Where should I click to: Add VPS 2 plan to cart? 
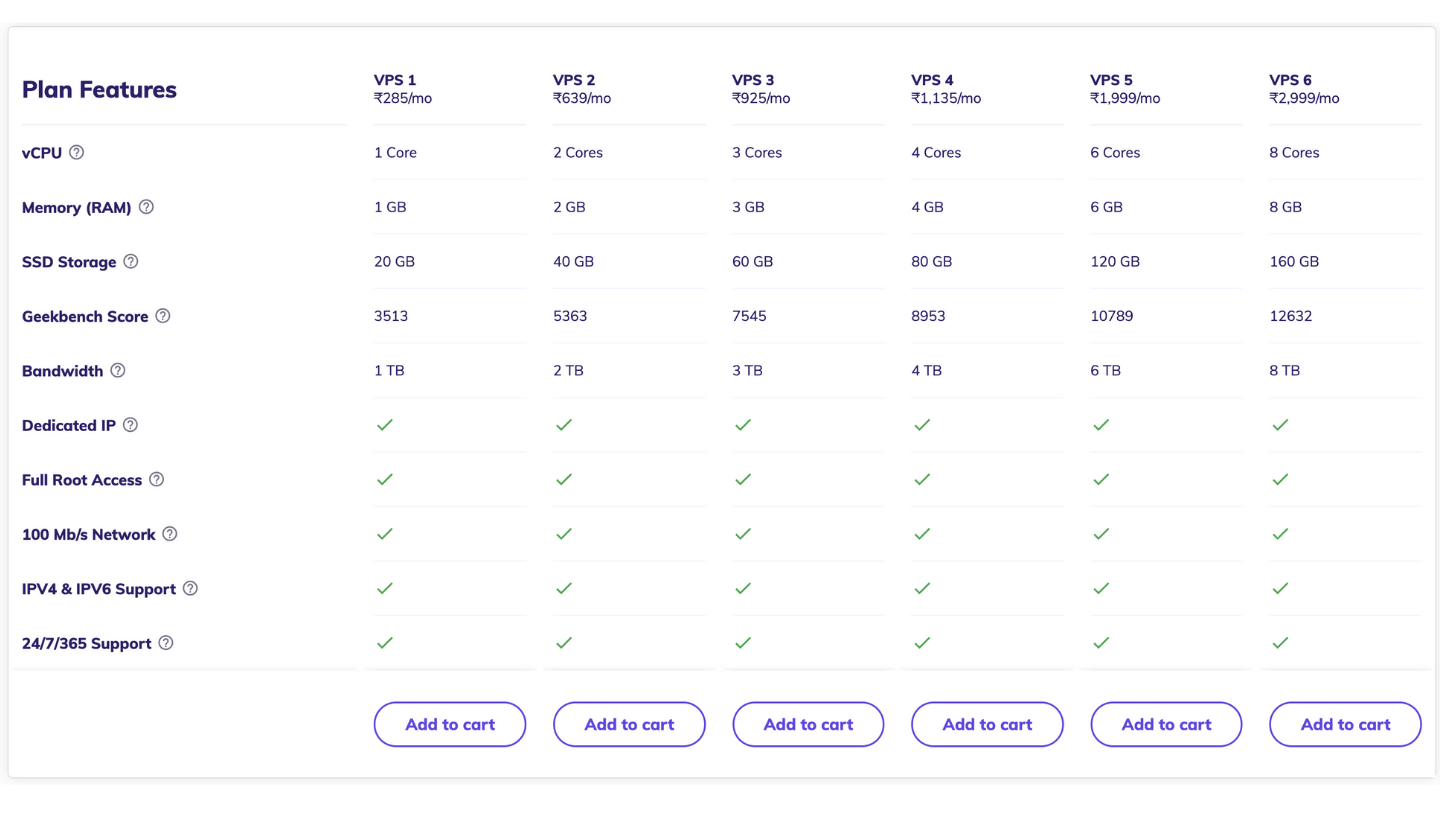pyautogui.click(x=629, y=724)
